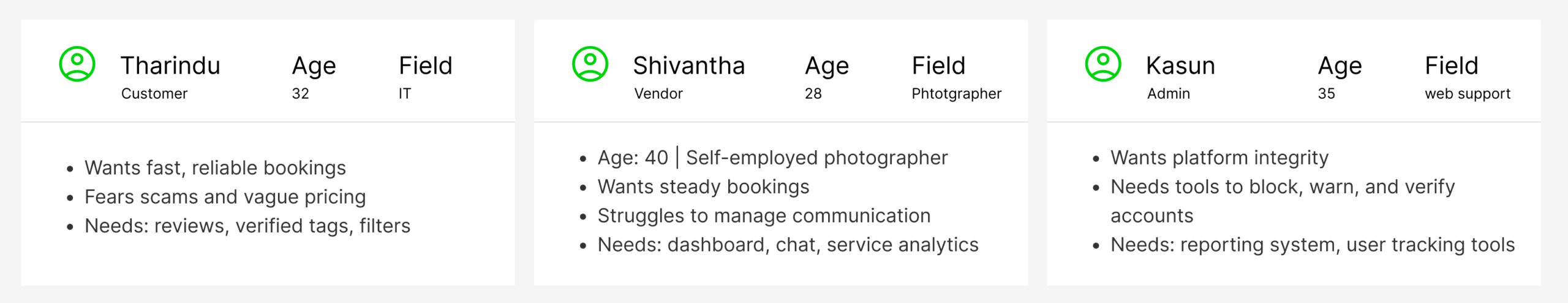Click the Vendor role label

(658, 94)
